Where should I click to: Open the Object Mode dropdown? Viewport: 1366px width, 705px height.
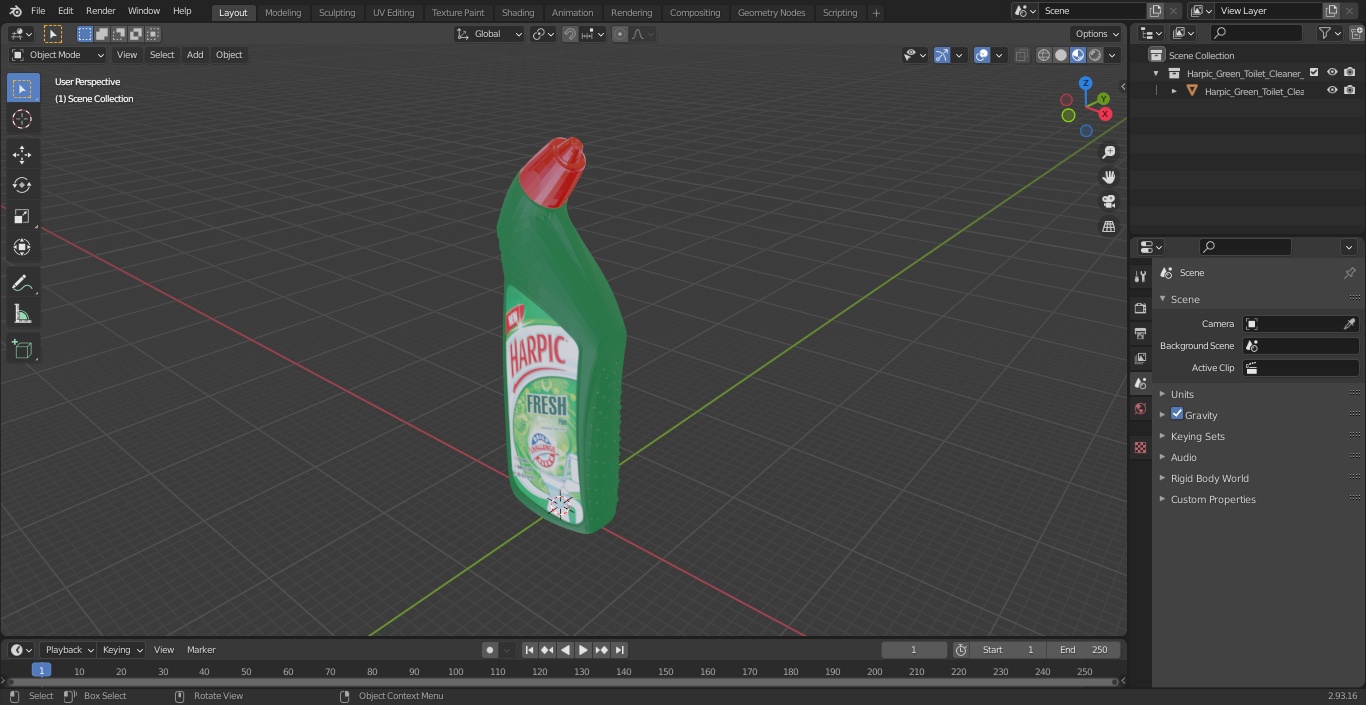pos(58,55)
